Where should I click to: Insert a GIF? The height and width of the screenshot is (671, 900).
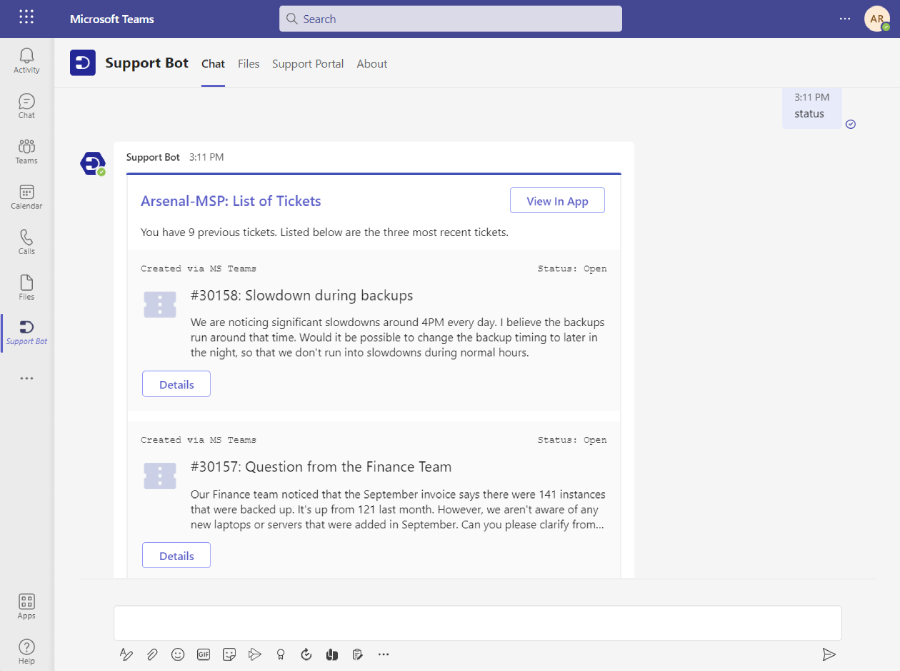pos(203,654)
